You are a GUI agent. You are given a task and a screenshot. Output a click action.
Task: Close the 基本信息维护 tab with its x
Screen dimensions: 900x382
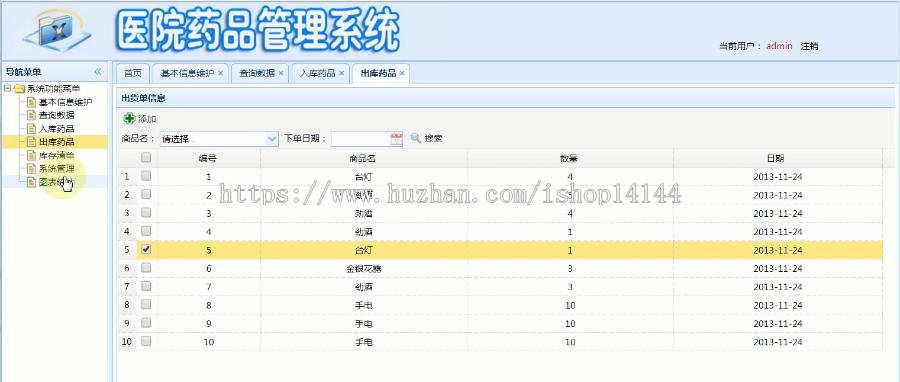click(220, 73)
